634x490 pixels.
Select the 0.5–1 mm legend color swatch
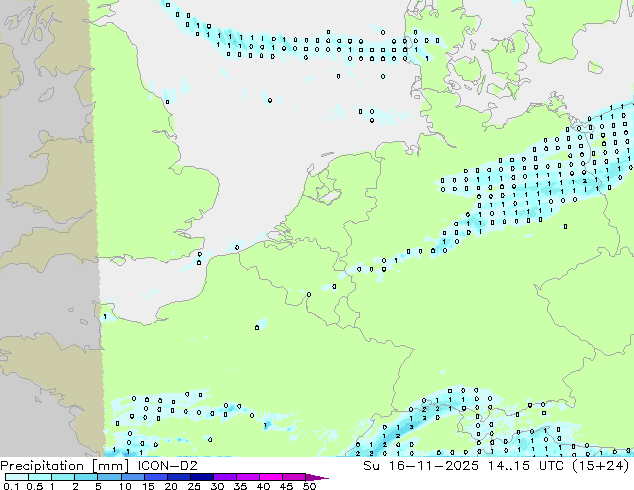click(x=40, y=477)
